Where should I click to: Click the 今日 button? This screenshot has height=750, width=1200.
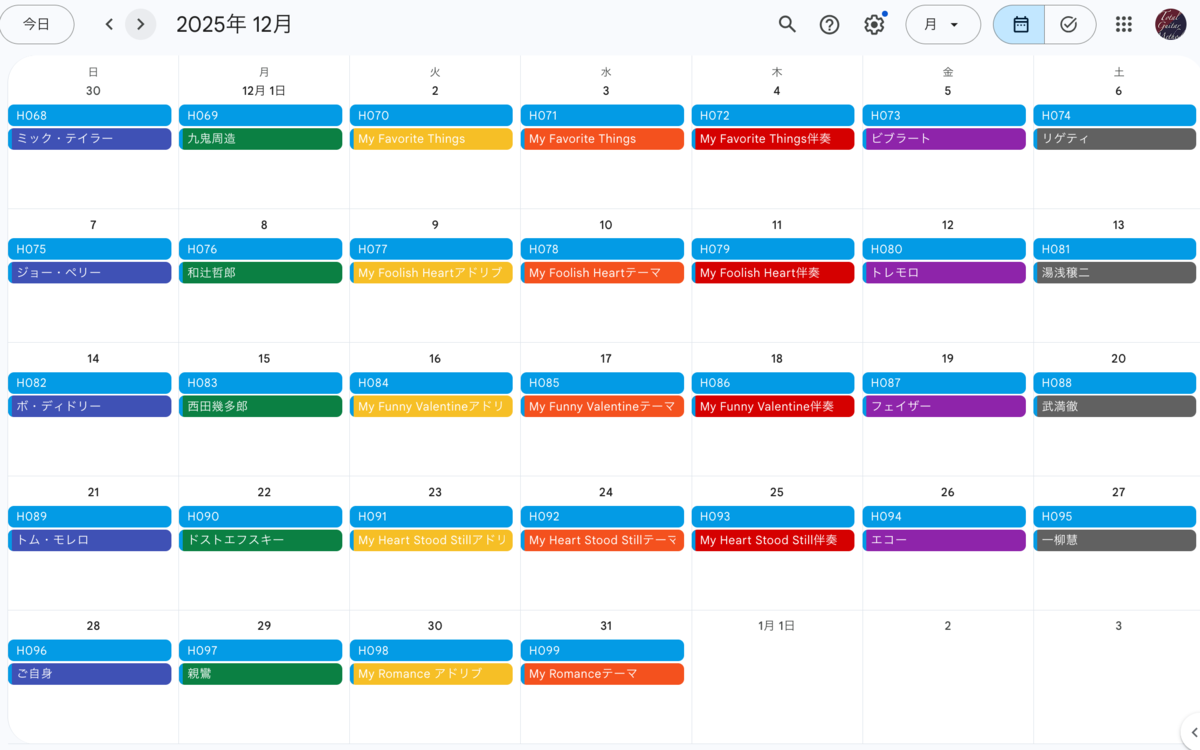pyautogui.click(x=37, y=25)
